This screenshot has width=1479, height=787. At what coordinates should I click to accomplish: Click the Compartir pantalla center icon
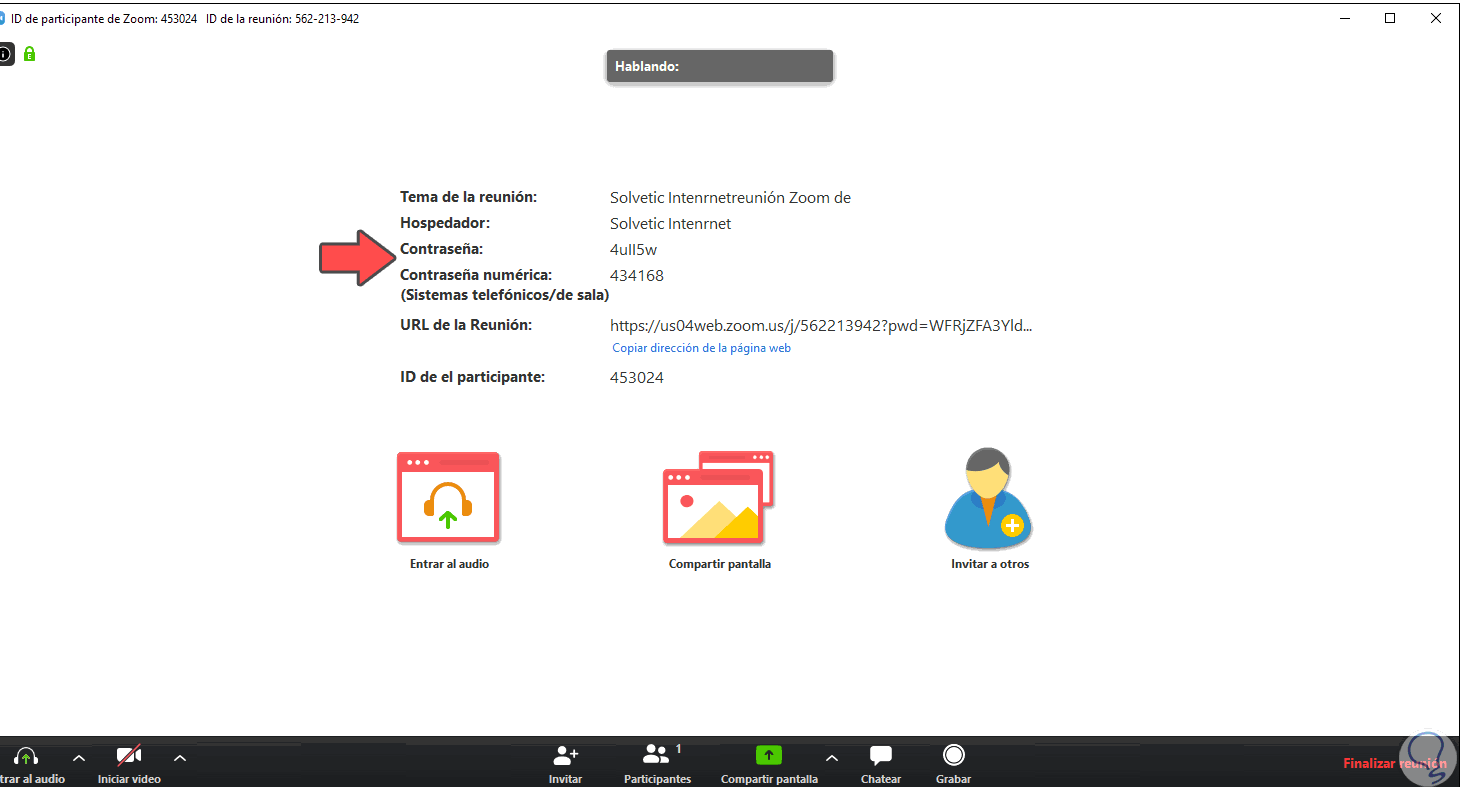click(718, 497)
